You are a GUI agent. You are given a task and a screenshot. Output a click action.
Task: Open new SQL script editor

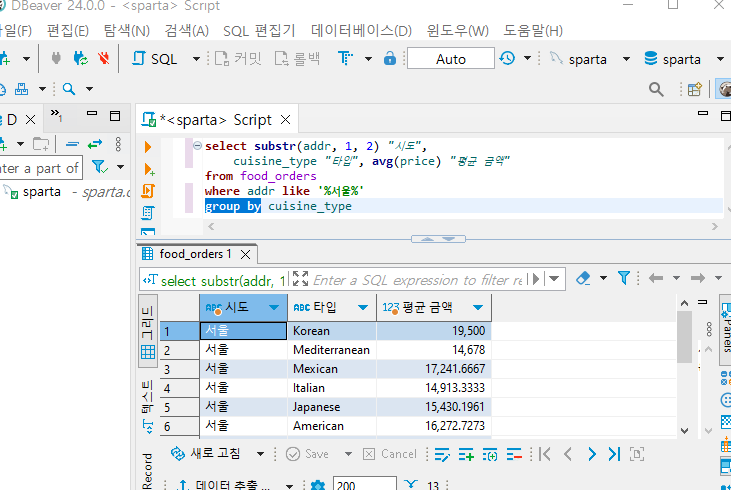155,59
